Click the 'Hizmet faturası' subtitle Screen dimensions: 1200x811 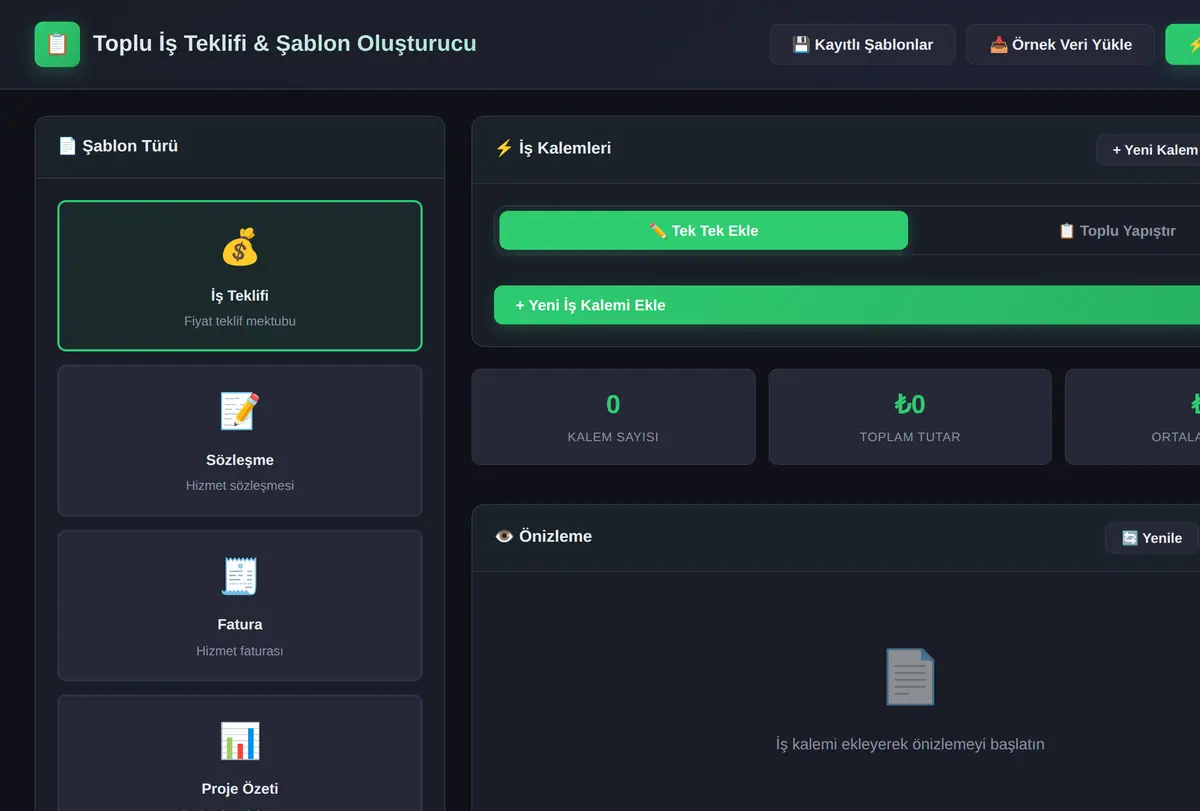click(x=240, y=650)
